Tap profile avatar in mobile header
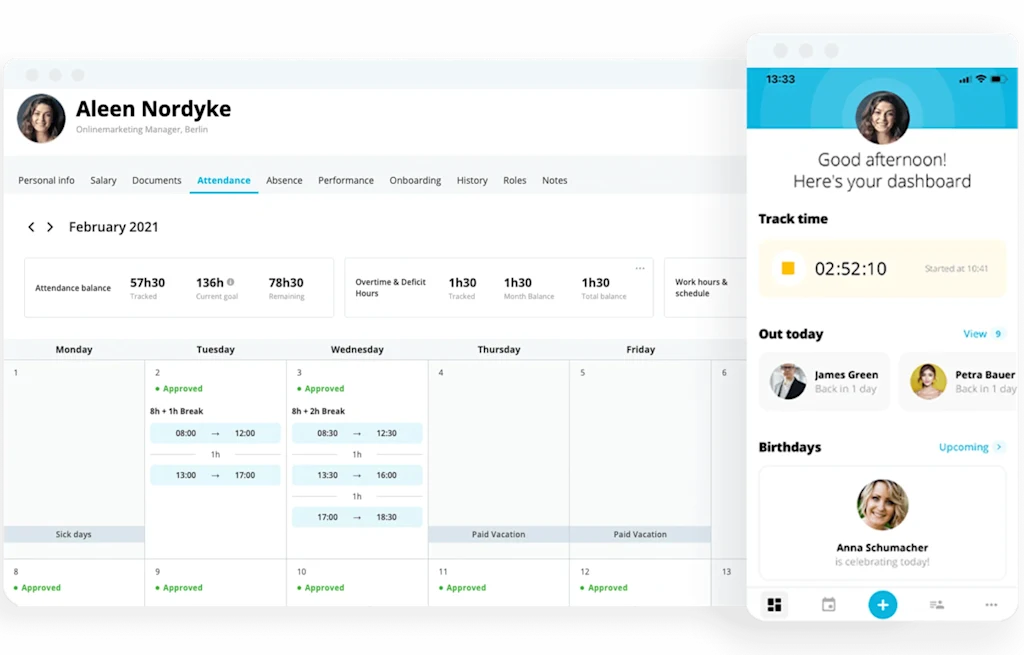Viewport: 1024px width, 655px height. tap(882, 118)
